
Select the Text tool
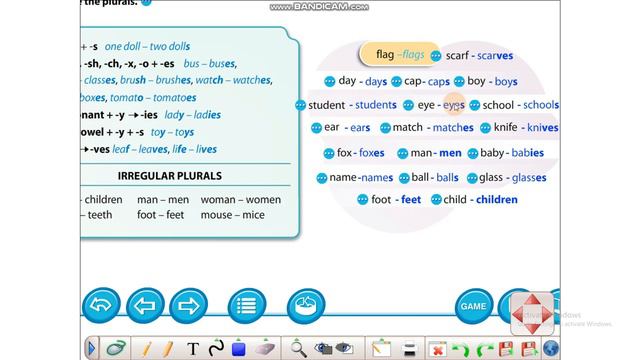click(x=193, y=349)
